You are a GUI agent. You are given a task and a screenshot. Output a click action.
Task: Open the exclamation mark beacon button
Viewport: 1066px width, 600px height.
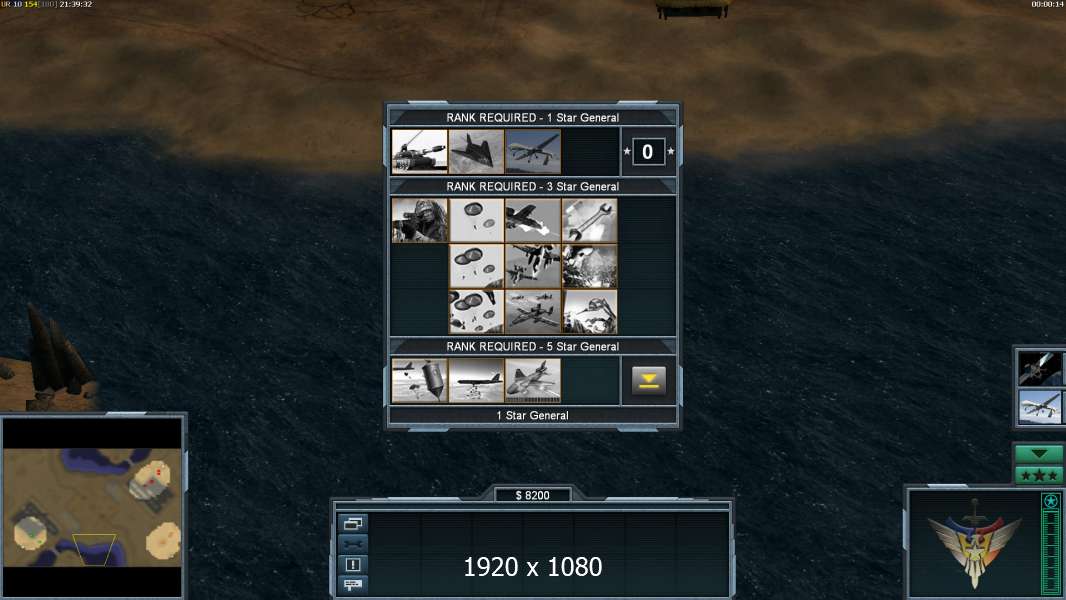tap(353, 564)
